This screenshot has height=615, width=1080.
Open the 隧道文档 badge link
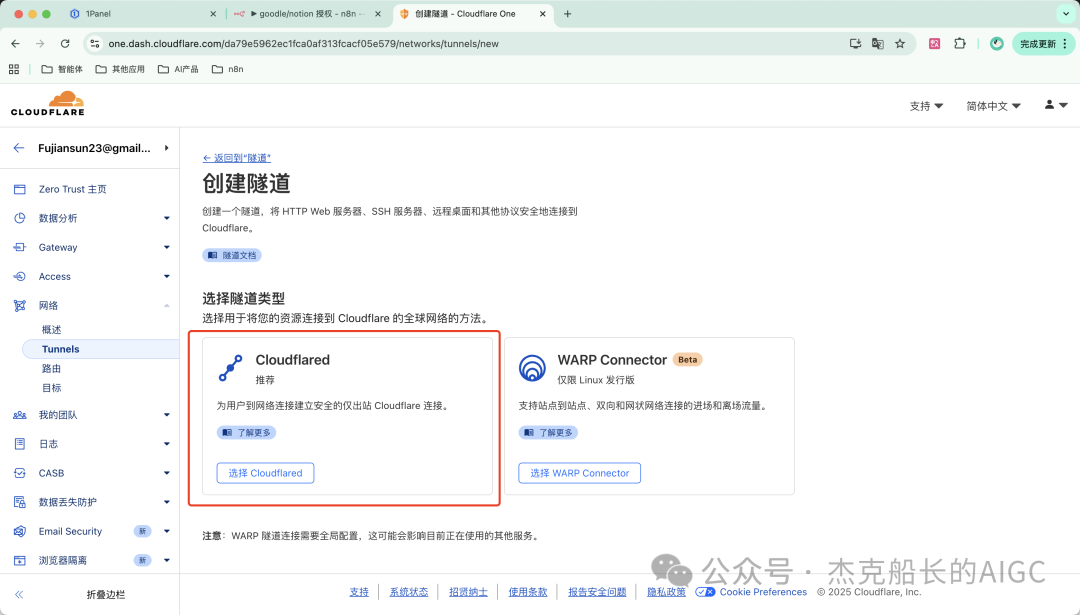tap(231, 255)
